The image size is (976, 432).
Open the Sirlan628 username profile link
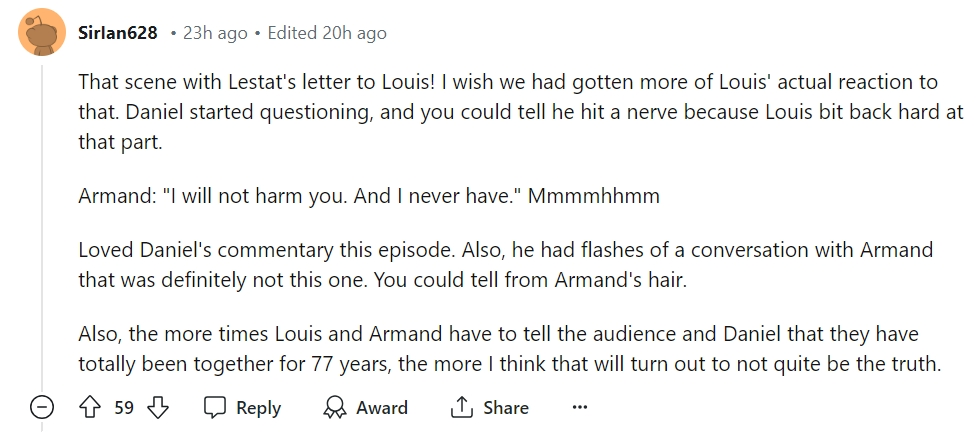click(117, 33)
